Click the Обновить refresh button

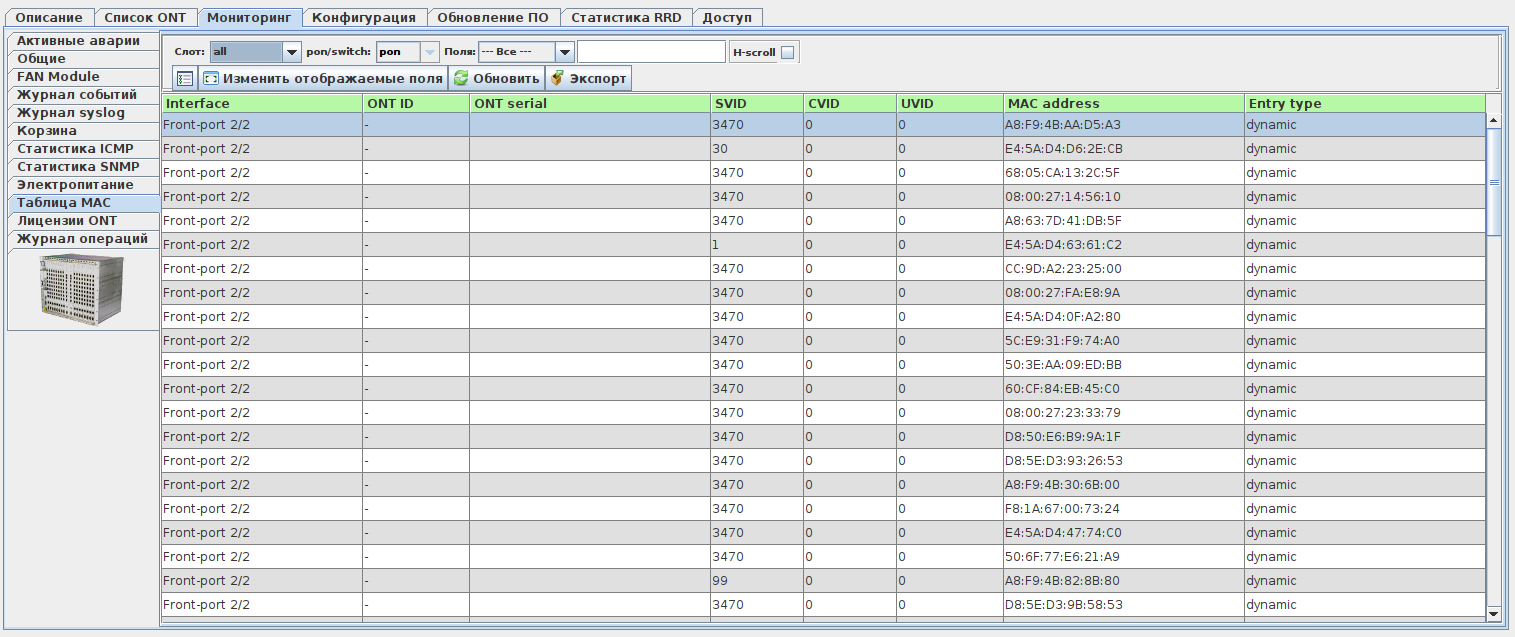pos(496,78)
